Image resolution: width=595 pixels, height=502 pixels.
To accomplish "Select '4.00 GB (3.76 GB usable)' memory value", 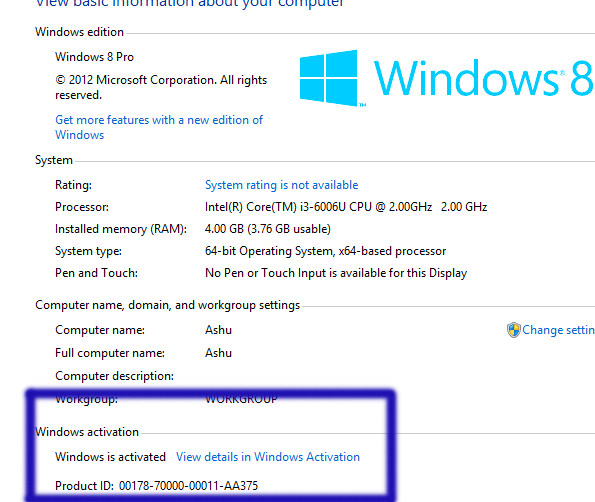I will tap(268, 229).
